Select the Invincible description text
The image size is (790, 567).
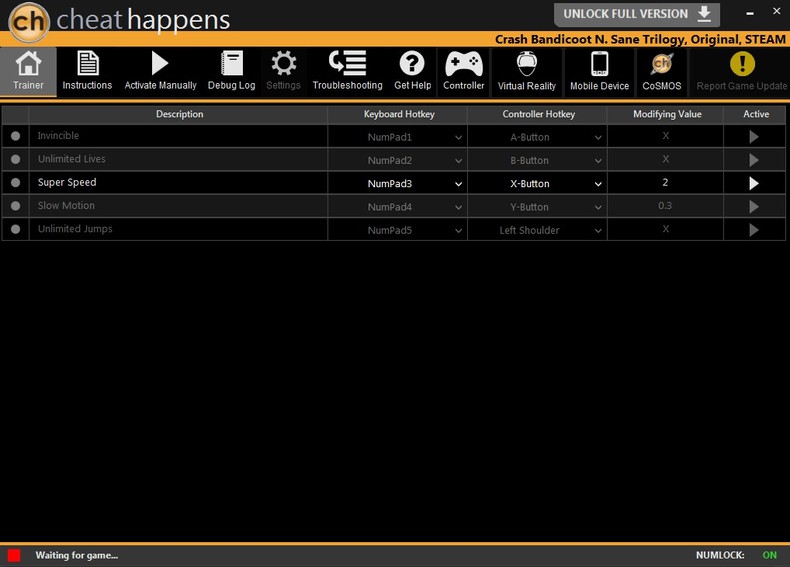coord(58,136)
